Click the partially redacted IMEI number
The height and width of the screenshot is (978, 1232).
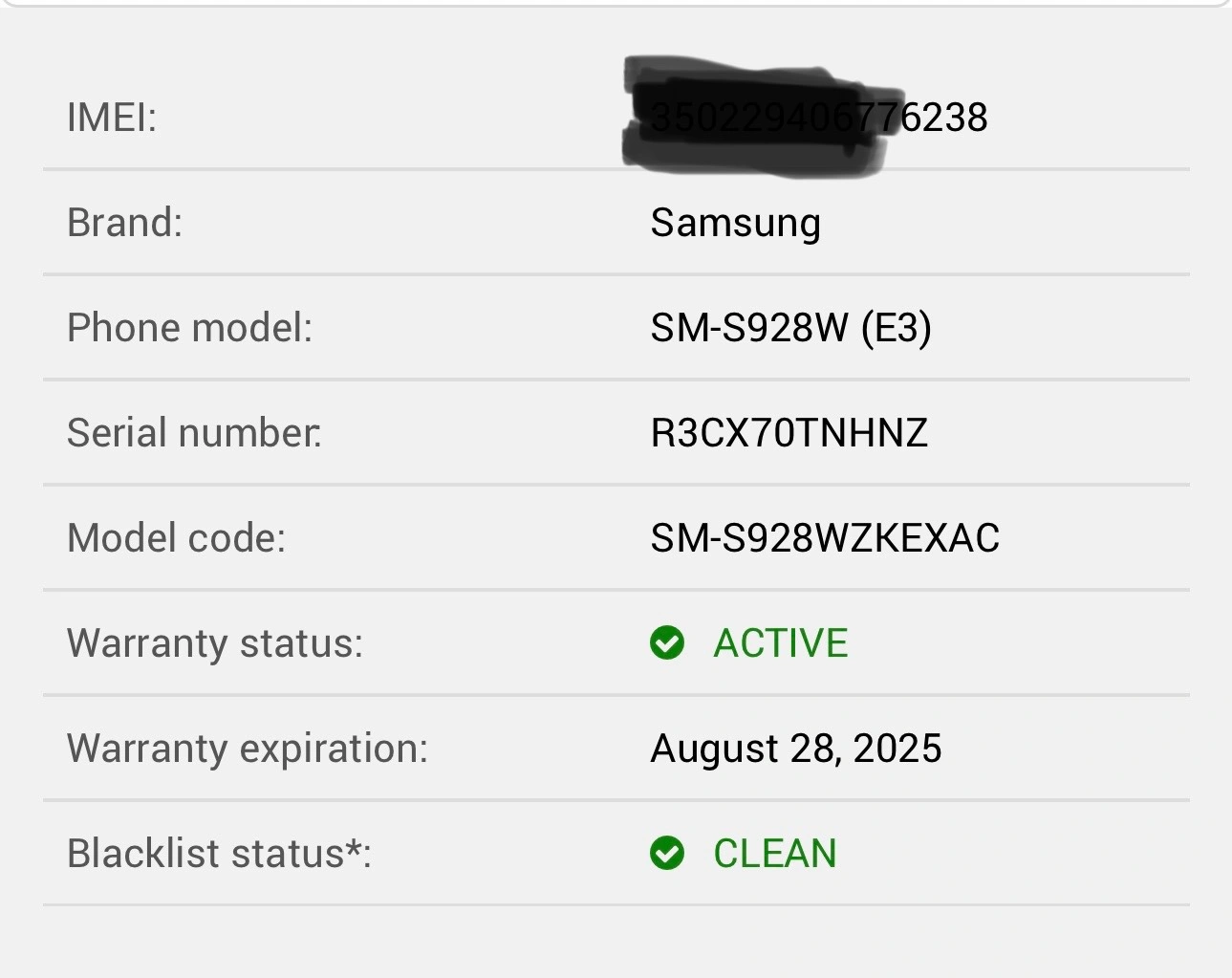(x=819, y=118)
